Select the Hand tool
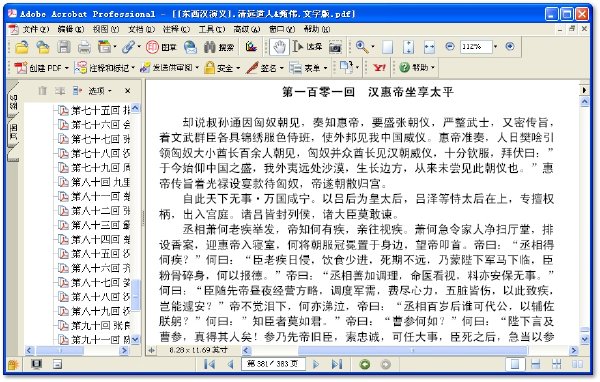The height and width of the screenshot is (382, 600). click(279, 47)
